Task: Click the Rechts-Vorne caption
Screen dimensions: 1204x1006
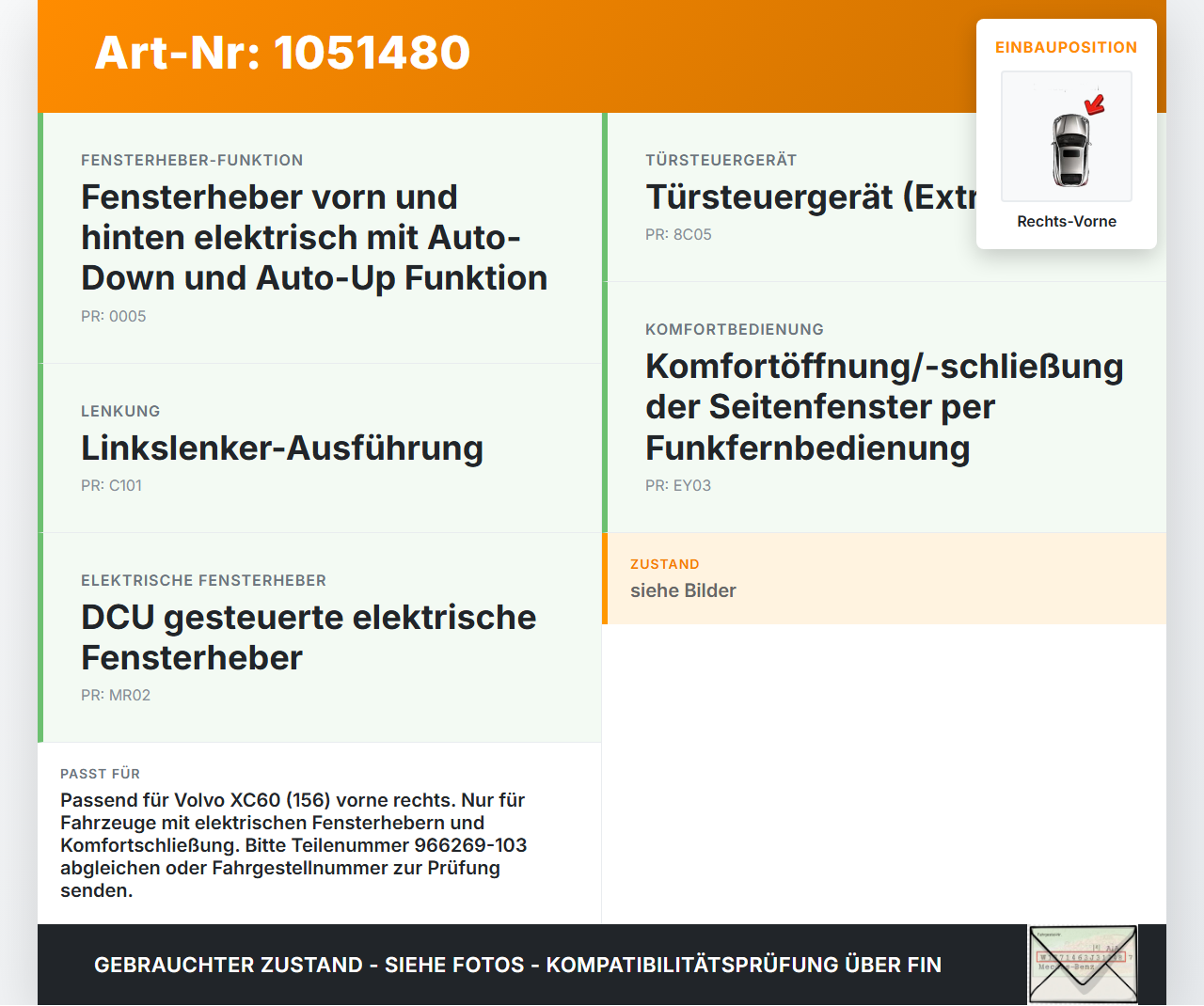Action: pyautogui.click(x=1067, y=221)
